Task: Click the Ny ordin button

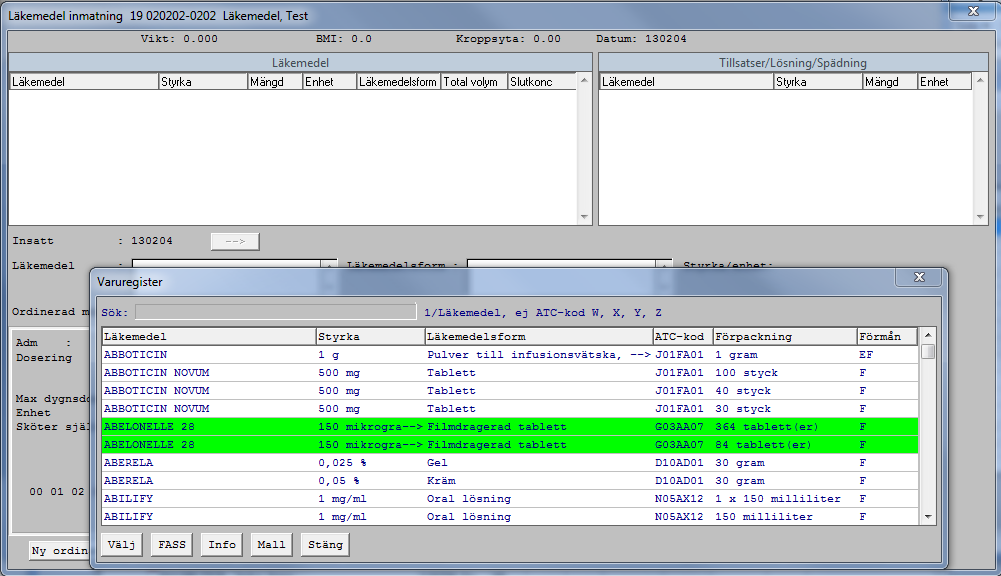Action: coord(60,550)
